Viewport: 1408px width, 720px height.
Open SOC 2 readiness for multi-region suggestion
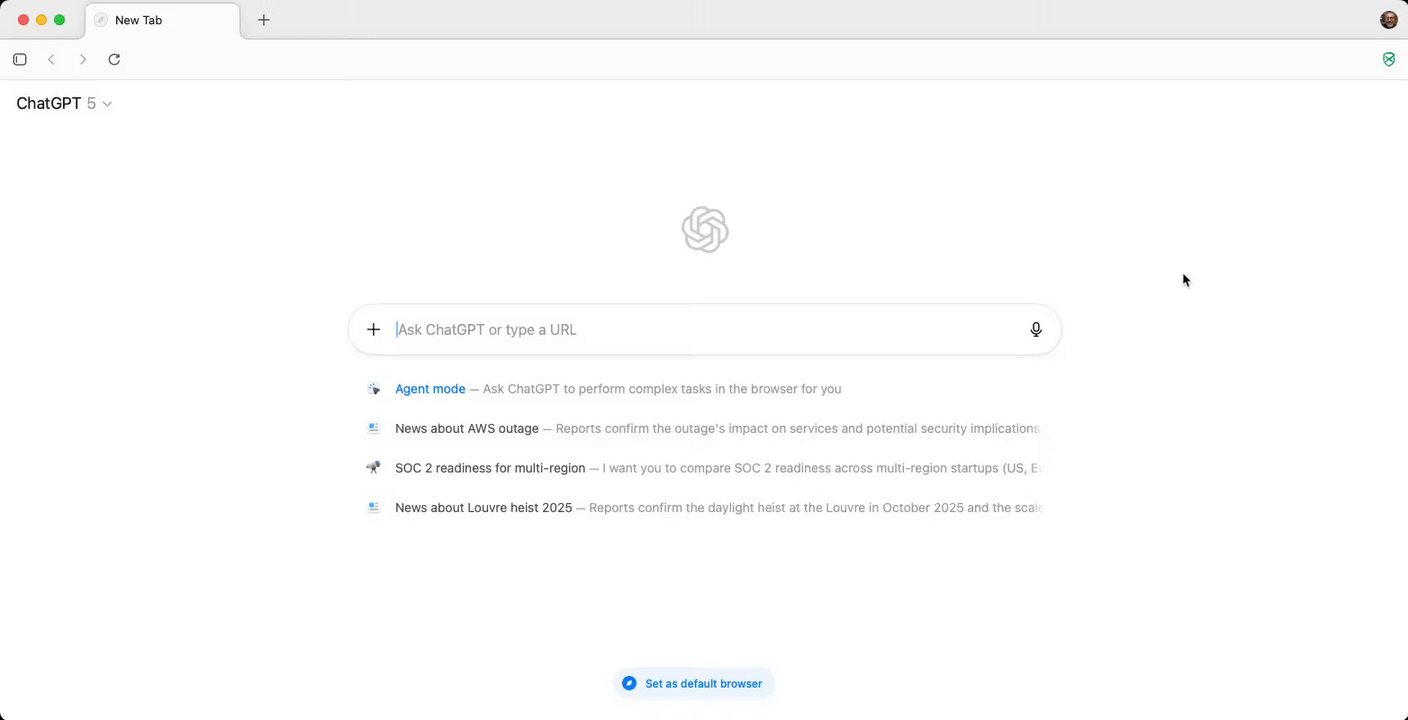coord(490,468)
